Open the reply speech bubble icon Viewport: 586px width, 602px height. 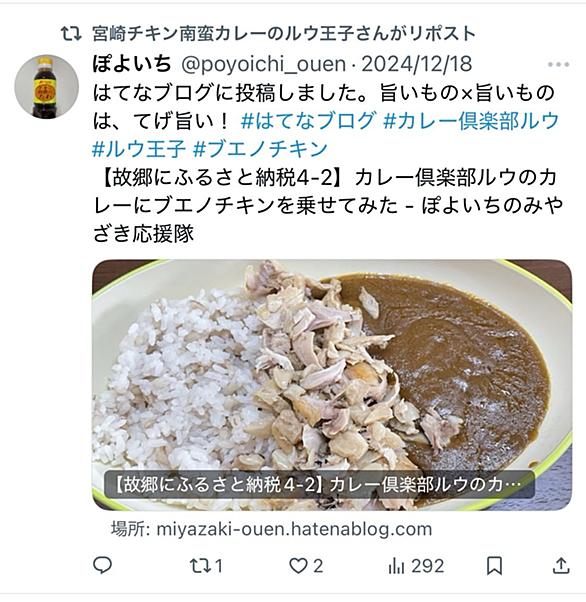point(103,565)
